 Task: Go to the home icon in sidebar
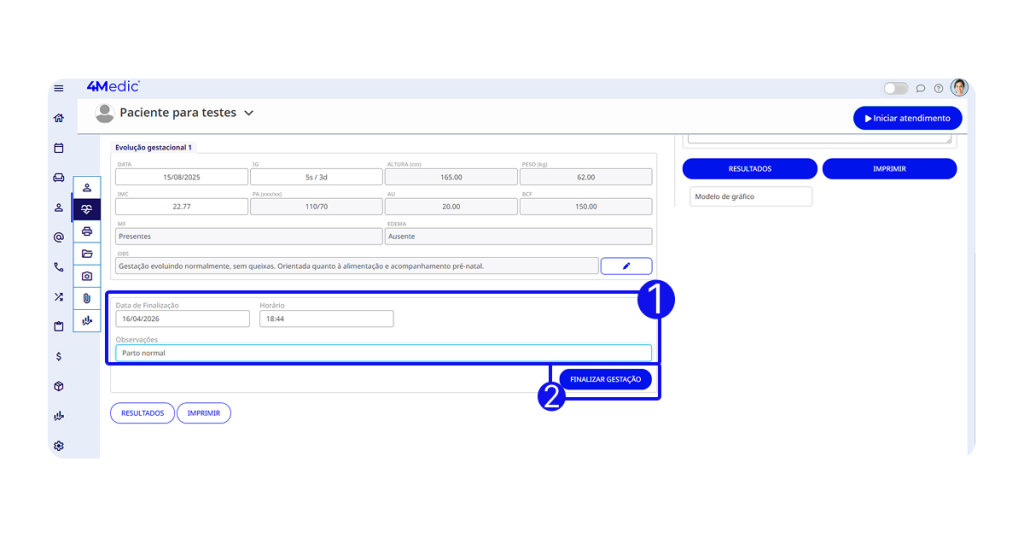pos(59,118)
